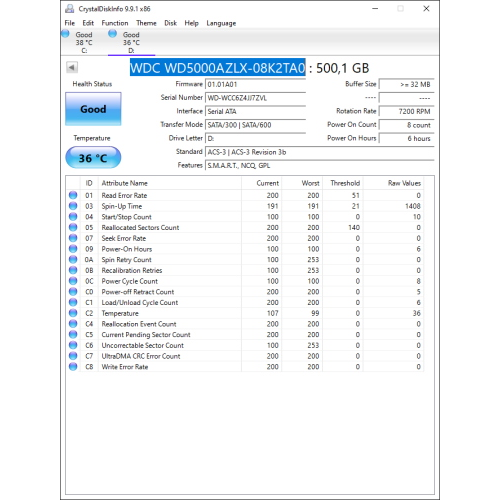This screenshot has height=500, width=500.
Task: Click status icon of Reallocation Event Count
Action: click(73, 324)
